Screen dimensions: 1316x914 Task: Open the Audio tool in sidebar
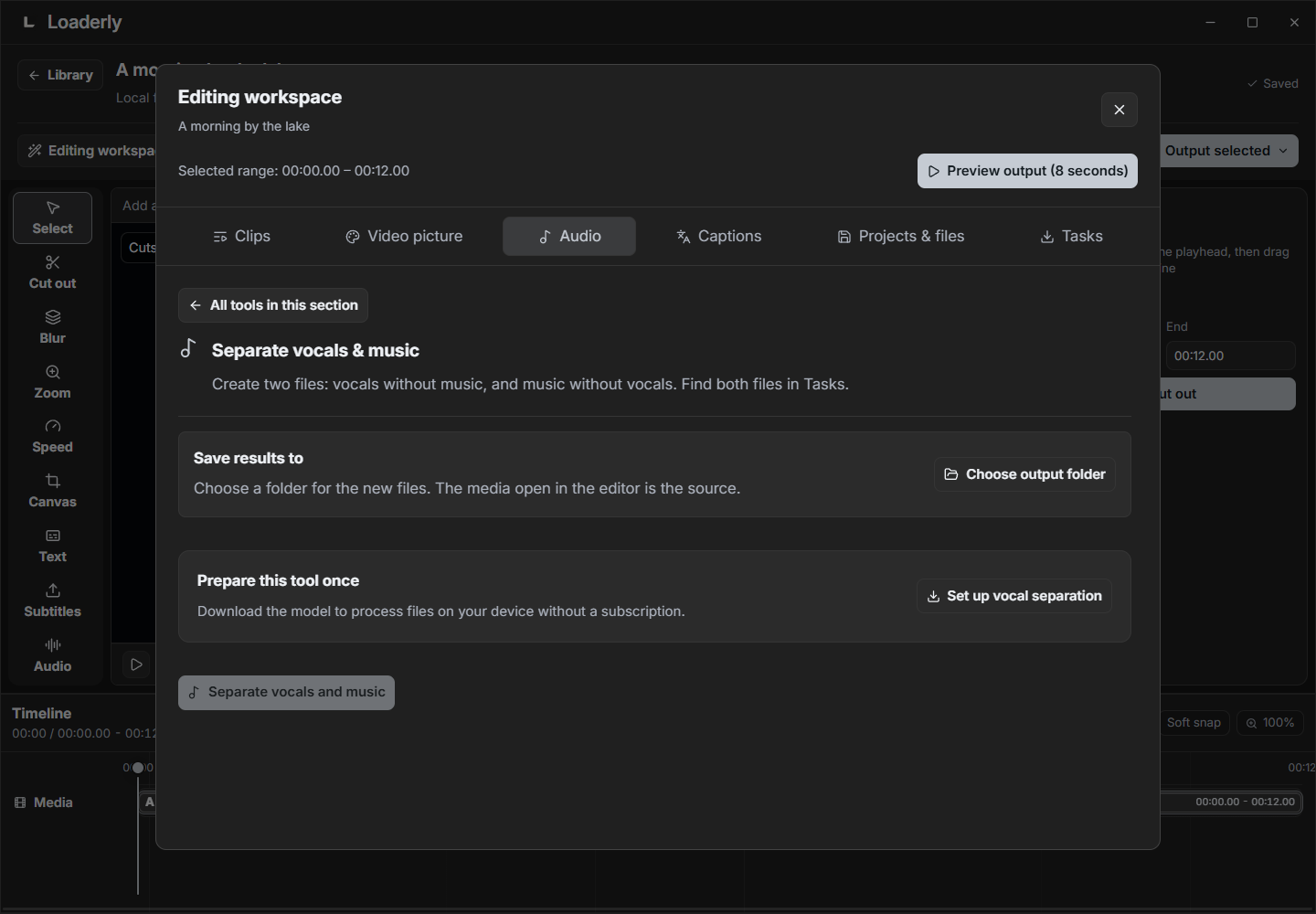coord(52,655)
